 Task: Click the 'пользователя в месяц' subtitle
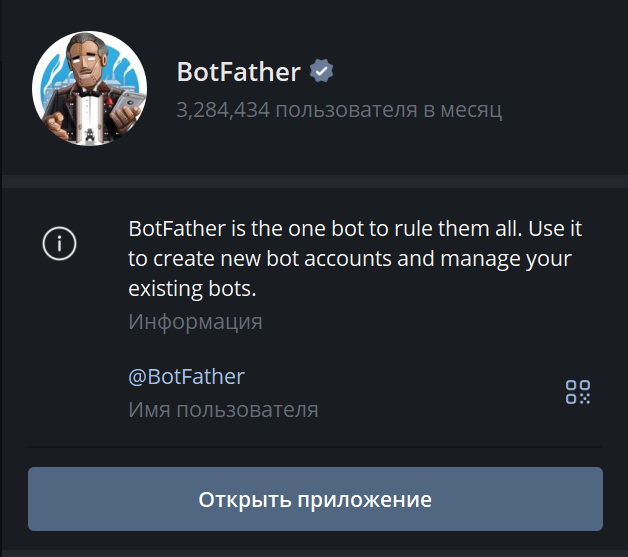(x=388, y=110)
